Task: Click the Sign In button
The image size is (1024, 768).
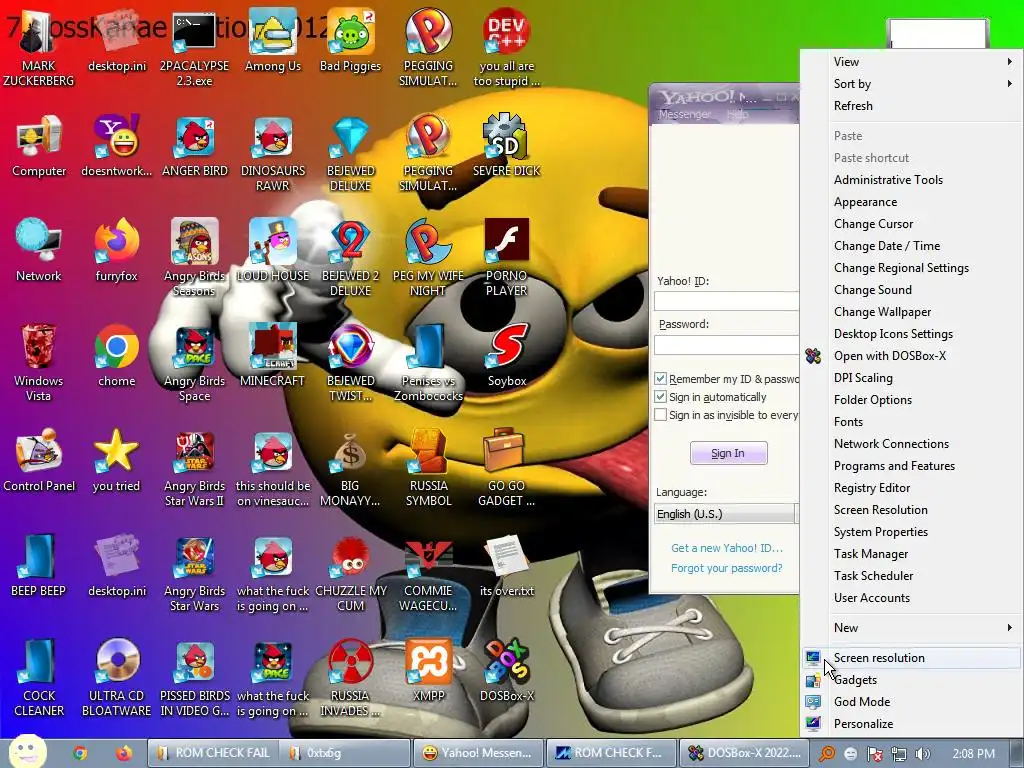Action: 728,453
